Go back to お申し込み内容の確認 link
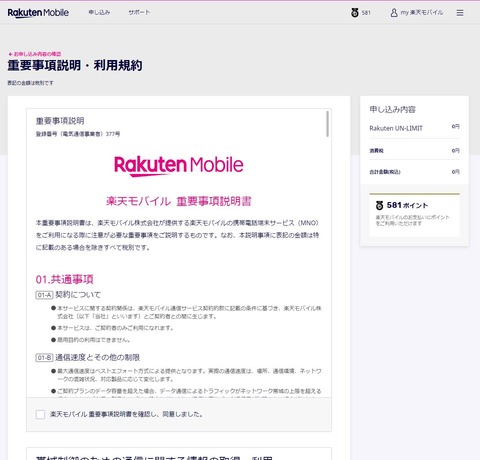This screenshot has width=480, height=460. [x=37, y=54]
